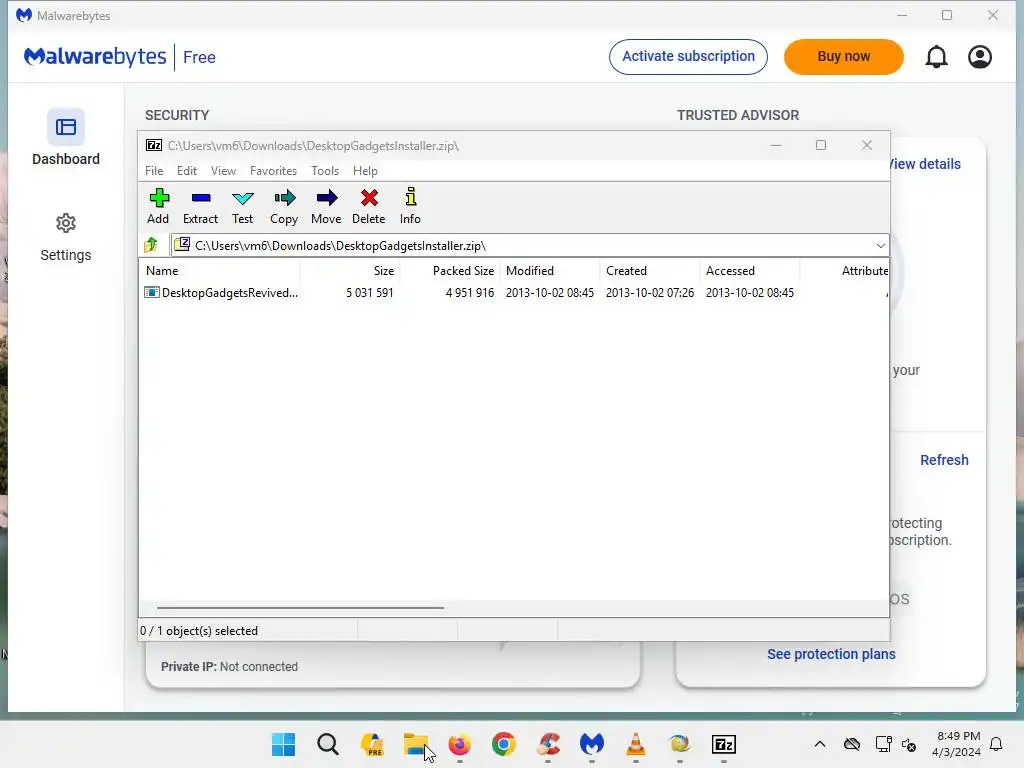
Task: Open the taskbar clock and date
Action: (957, 744)
